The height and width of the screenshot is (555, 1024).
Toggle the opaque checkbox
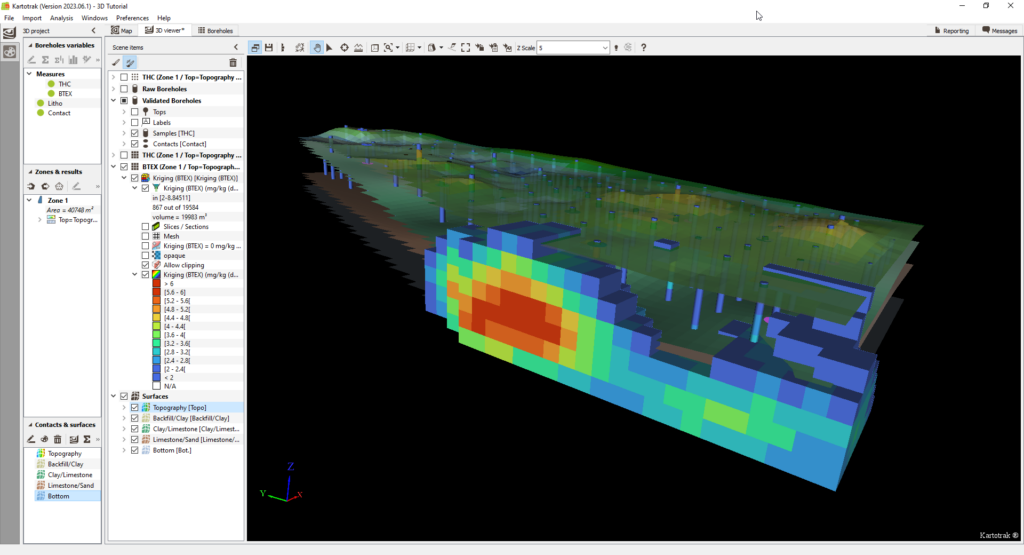click(x=146, y=255)
